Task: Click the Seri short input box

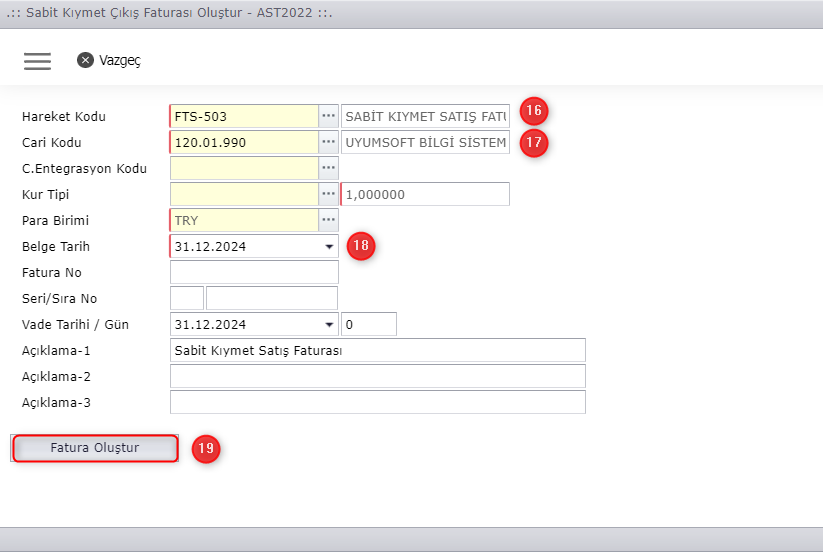Action: coord(187,298)
